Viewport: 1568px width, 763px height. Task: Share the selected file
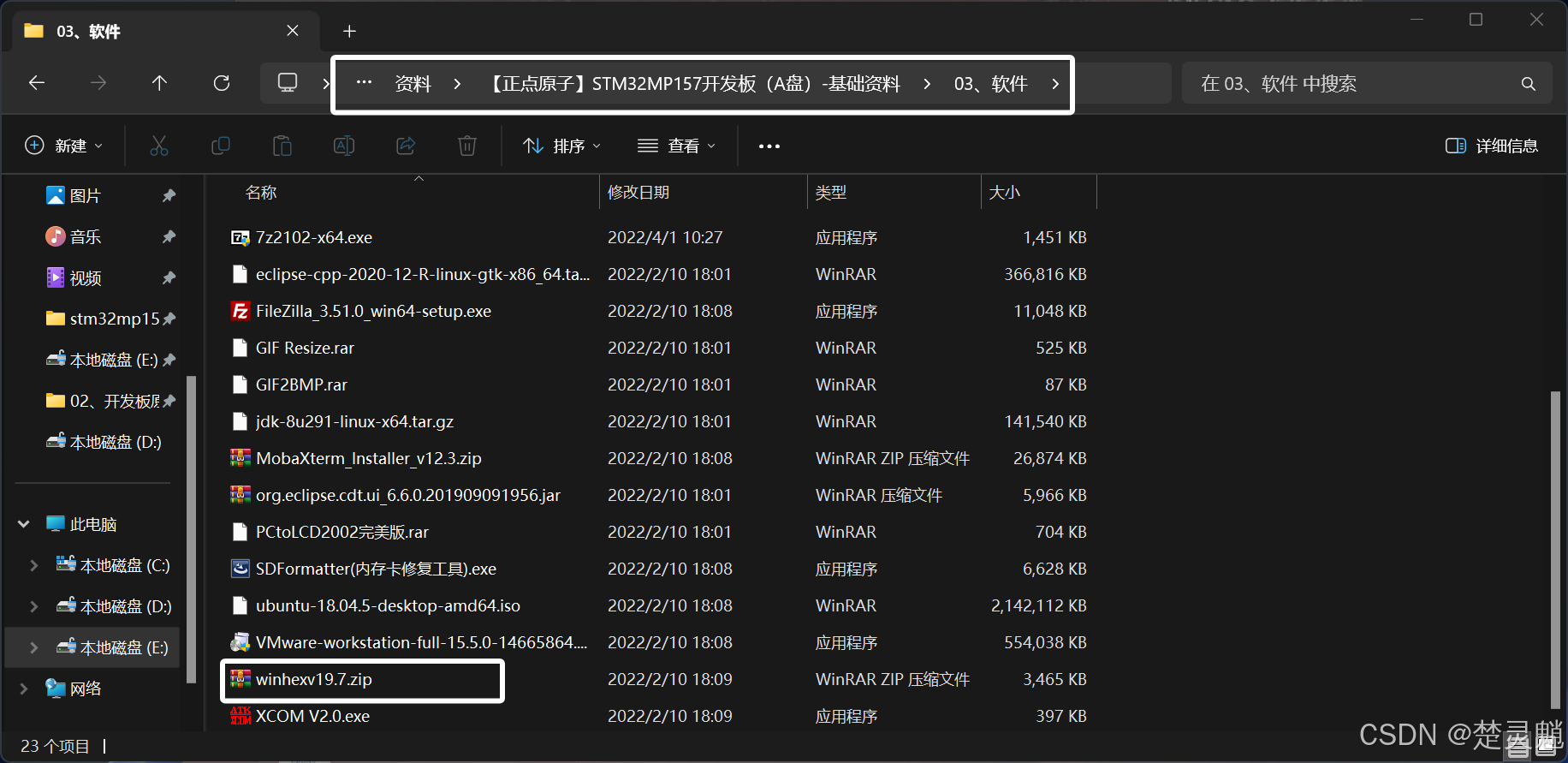pyautogui.click(x=406, y=146)
